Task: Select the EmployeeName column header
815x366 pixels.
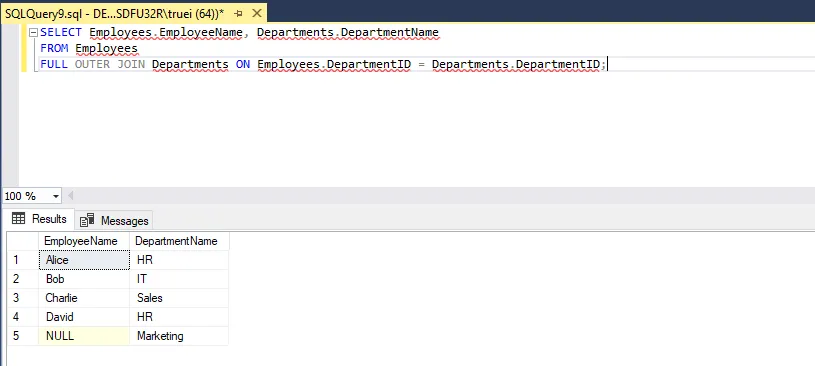Action: point(84,241)
